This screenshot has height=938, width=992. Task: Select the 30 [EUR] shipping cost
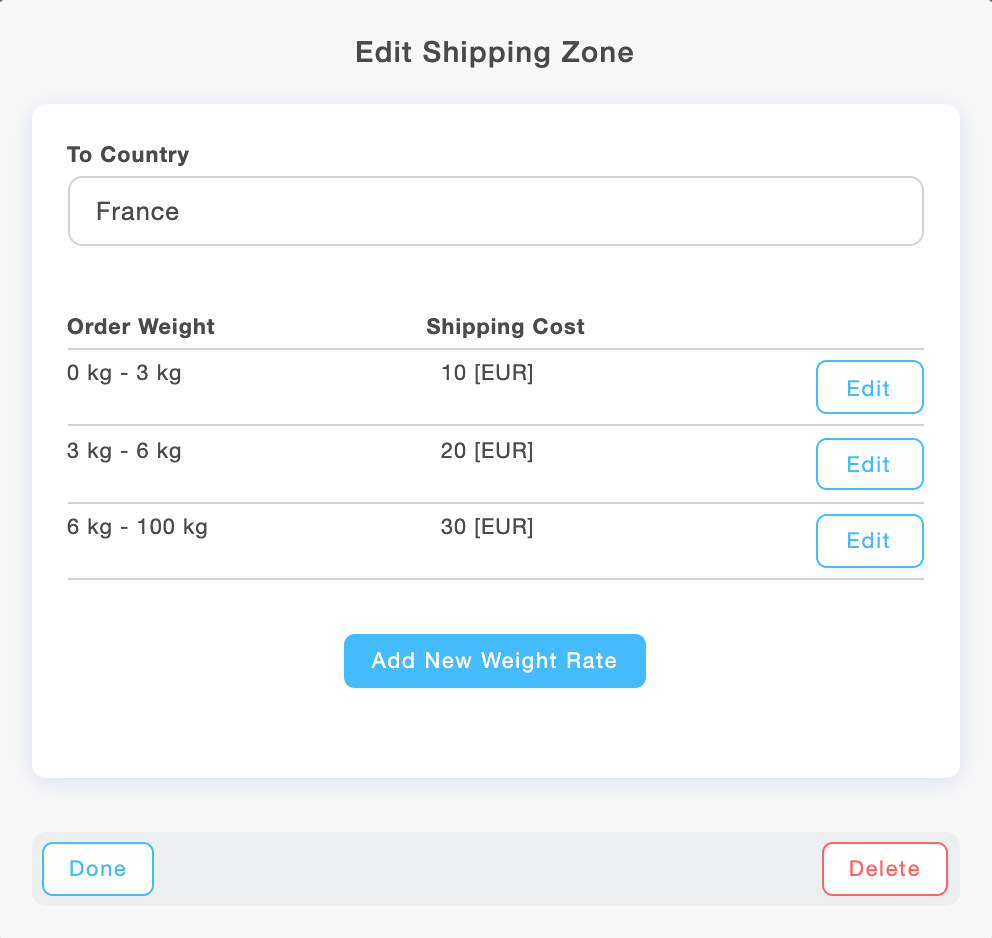pyautogui.click(x=487, y=527)
